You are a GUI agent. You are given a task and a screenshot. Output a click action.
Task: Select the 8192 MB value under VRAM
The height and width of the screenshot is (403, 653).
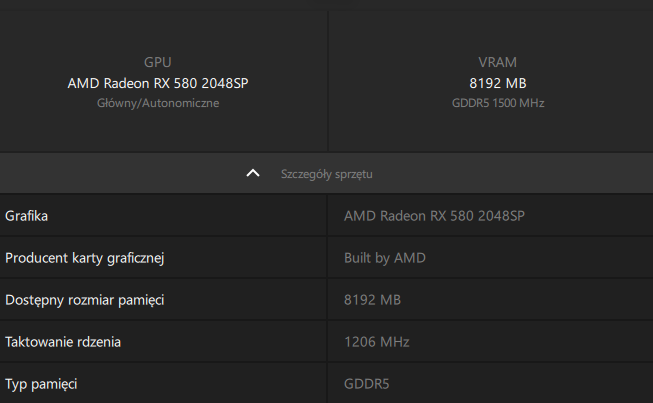click(497, 83)
